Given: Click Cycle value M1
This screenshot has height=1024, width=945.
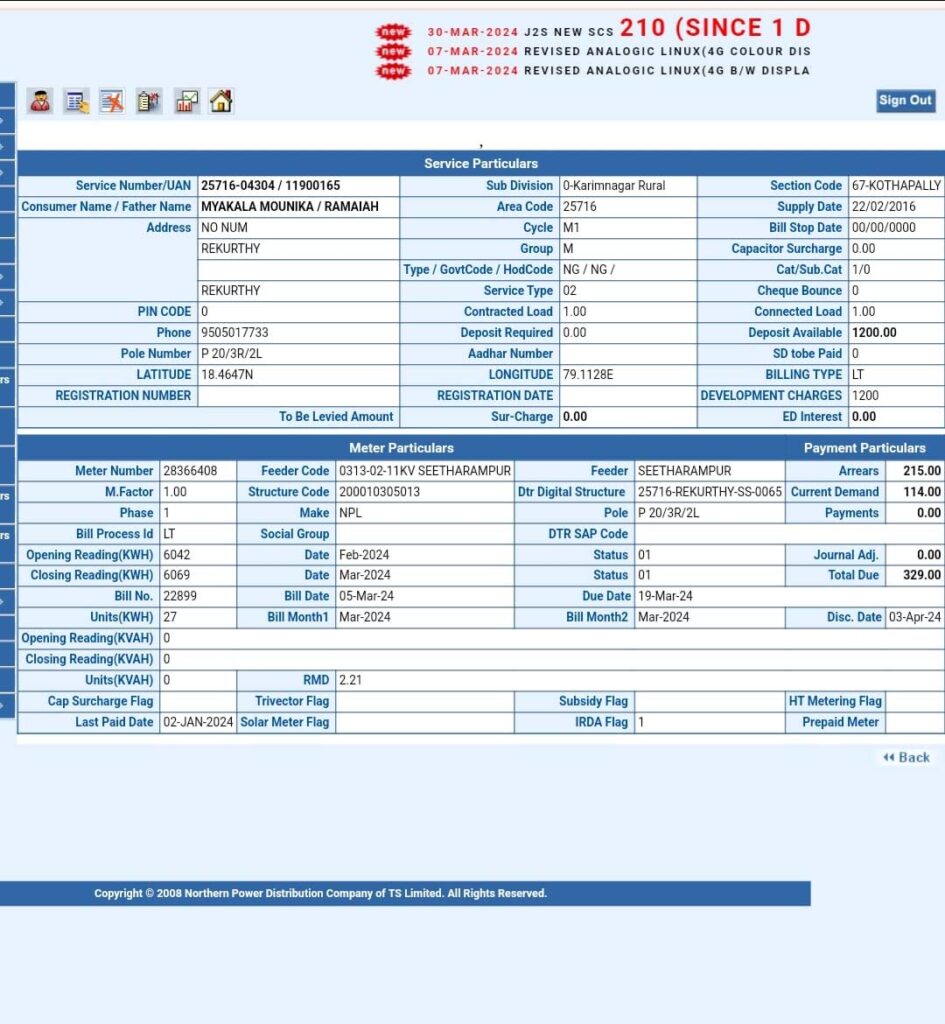Looking at the screenshot, I should coord(571,227).
